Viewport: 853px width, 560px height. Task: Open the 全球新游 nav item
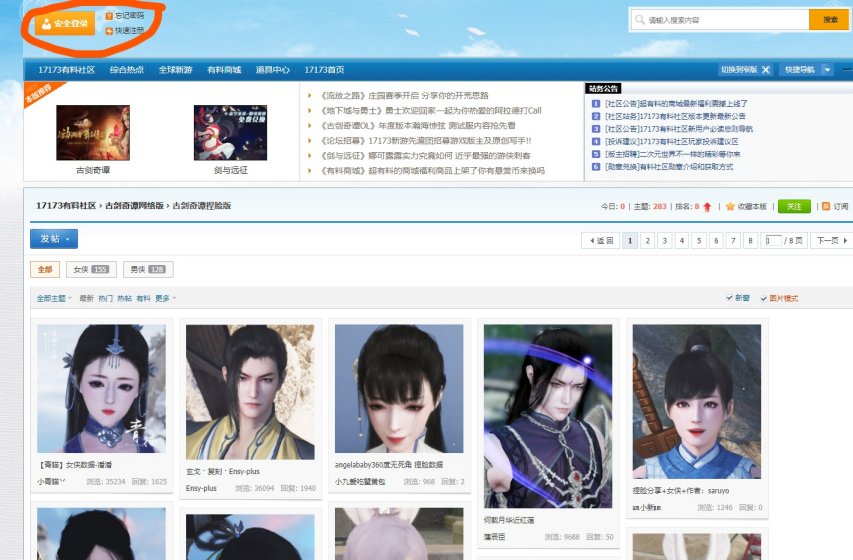[x=175, y=70]
